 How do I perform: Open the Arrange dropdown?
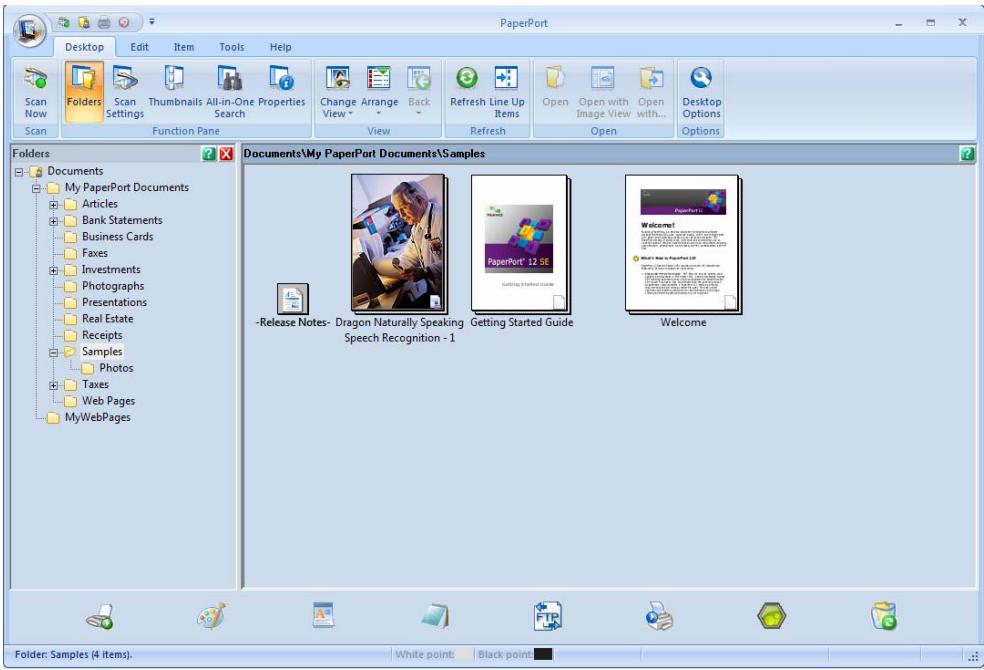pos(379,91)
